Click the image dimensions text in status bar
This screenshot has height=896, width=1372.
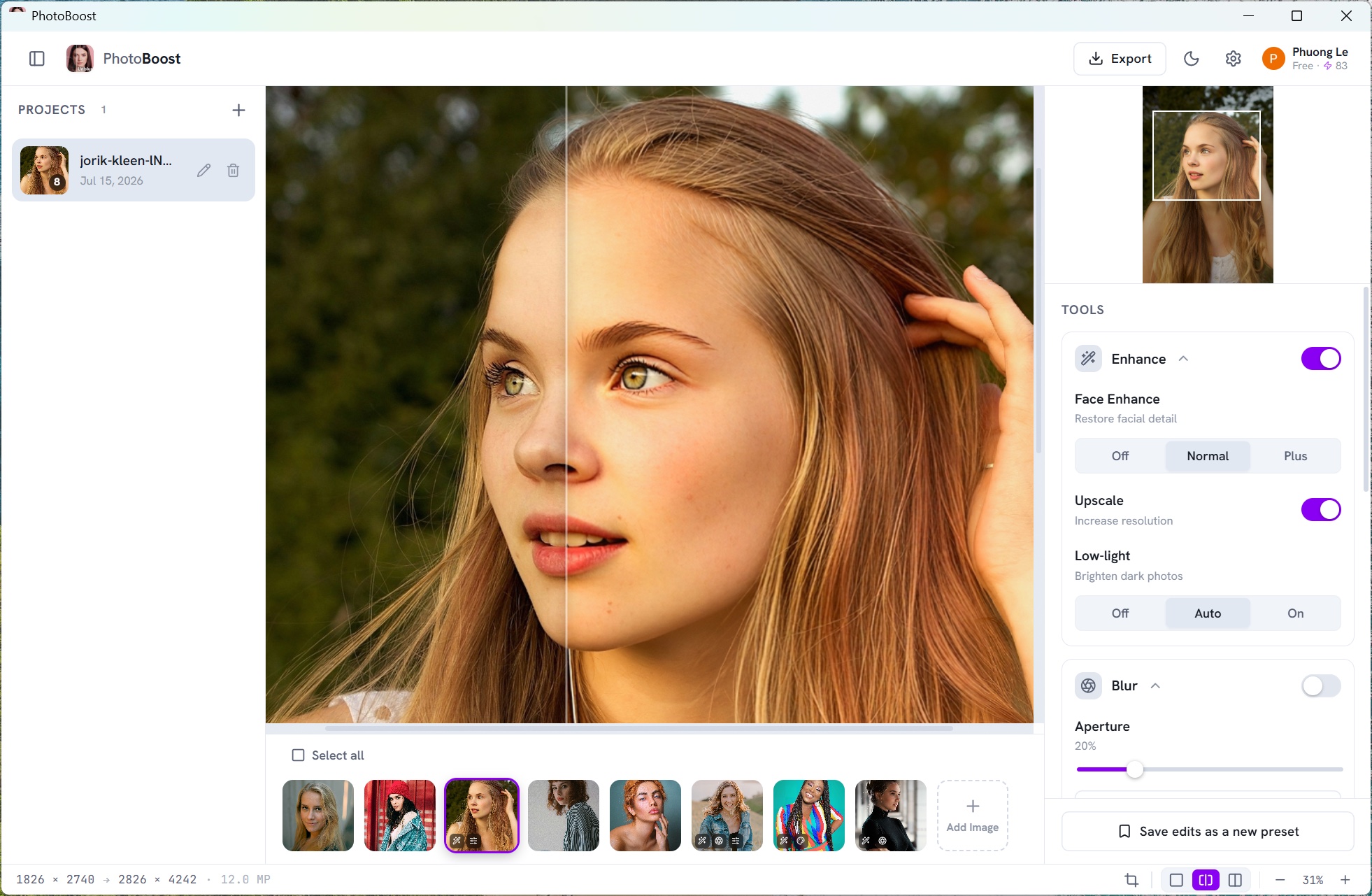pos(143,879)
